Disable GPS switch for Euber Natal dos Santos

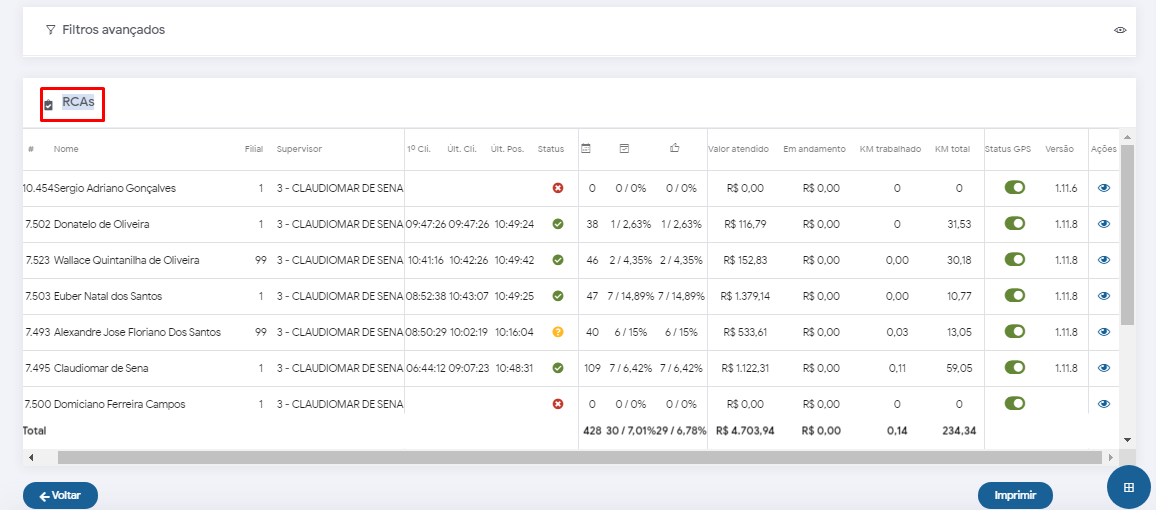tap(1015, 296)
